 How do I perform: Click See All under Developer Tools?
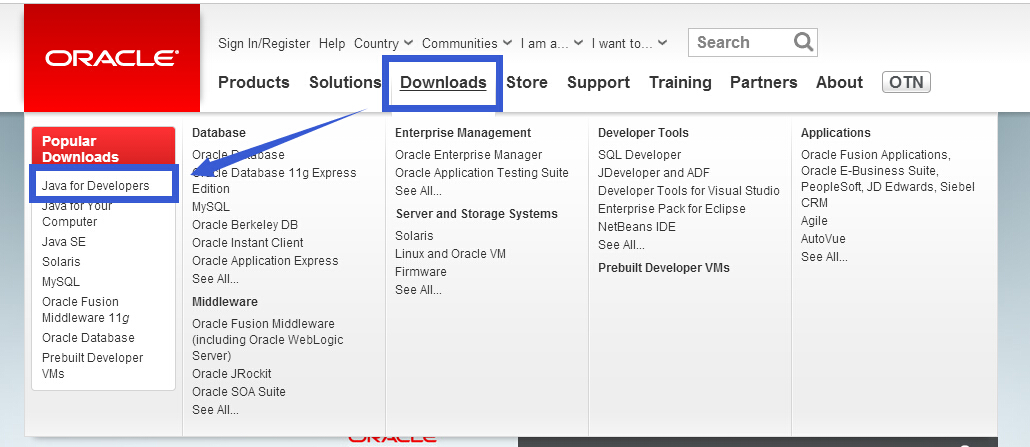621,245
